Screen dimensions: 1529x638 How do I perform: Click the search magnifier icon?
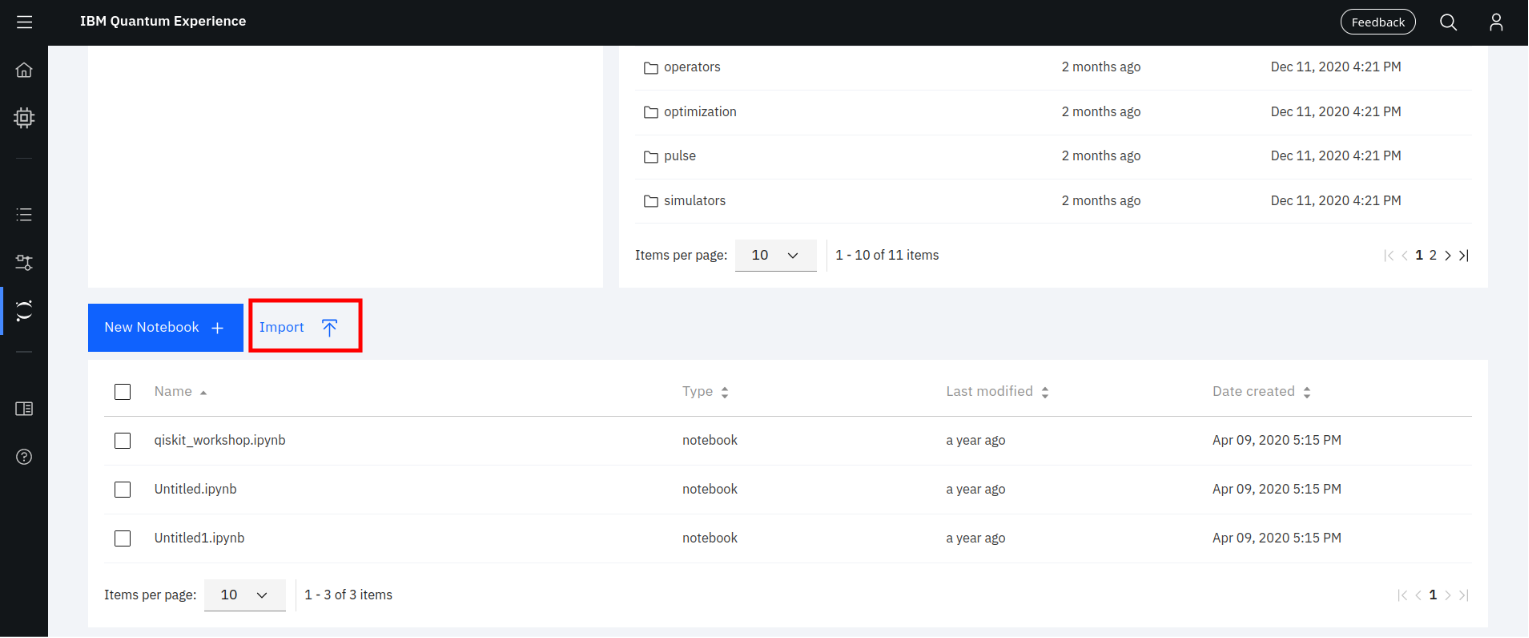click(x=1448, y=22)
